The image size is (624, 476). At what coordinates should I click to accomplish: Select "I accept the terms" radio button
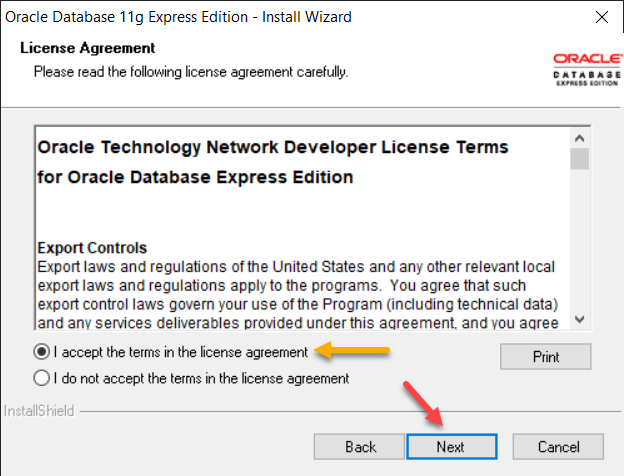tap(42, 352)
